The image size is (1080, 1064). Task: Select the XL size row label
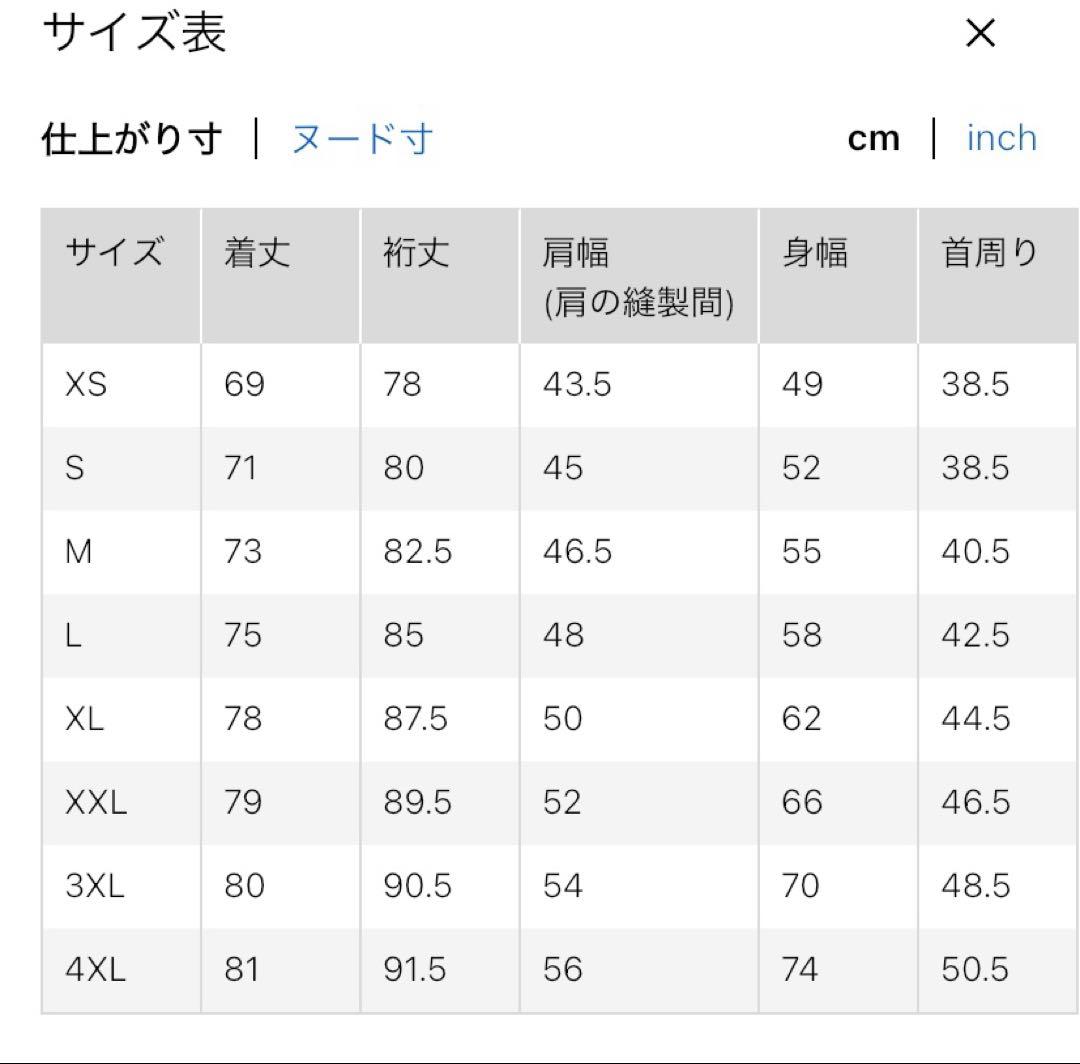pos(85,719)
